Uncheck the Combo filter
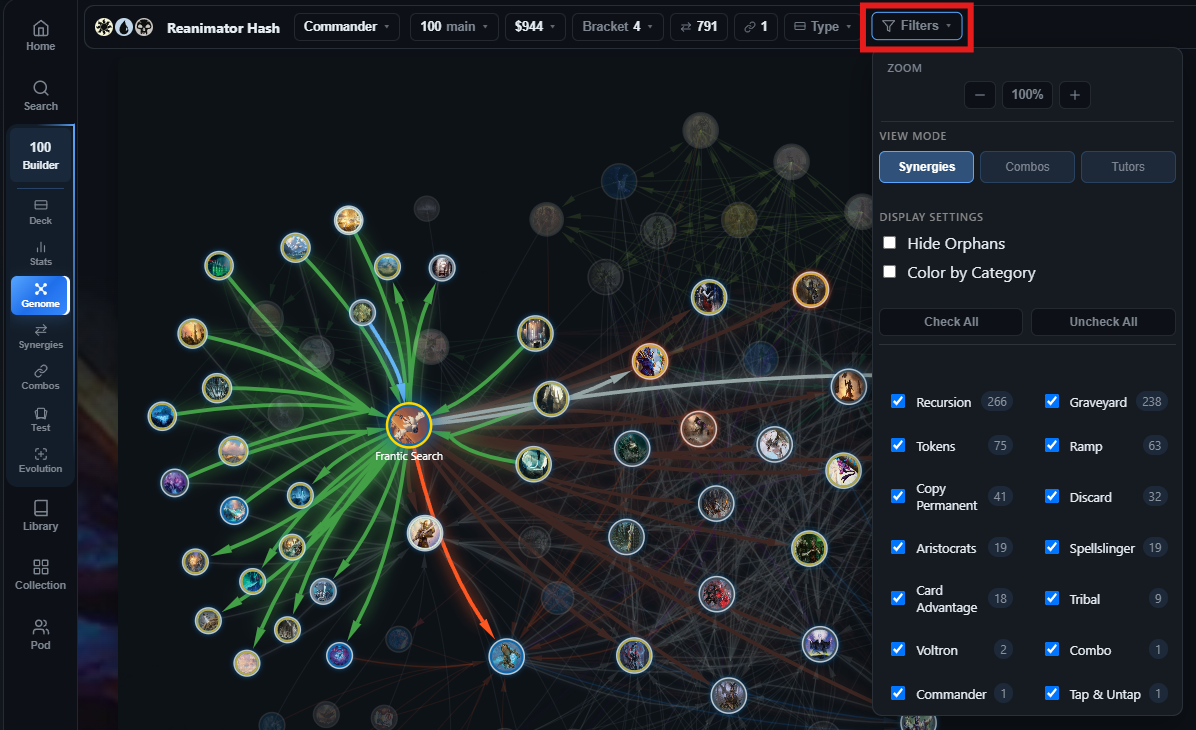 click(1052, 650)
